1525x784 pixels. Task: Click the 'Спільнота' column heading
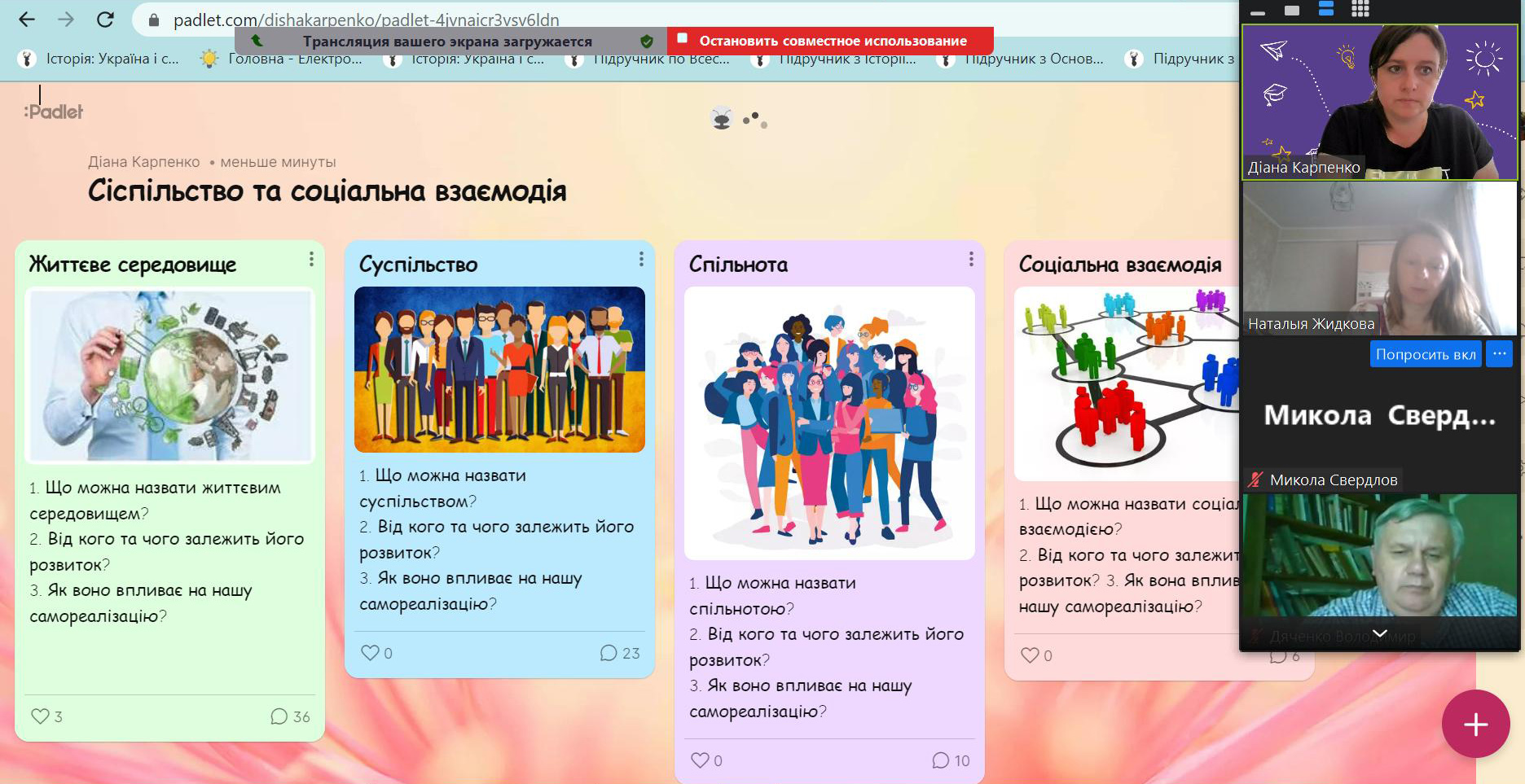pos(739,265)
